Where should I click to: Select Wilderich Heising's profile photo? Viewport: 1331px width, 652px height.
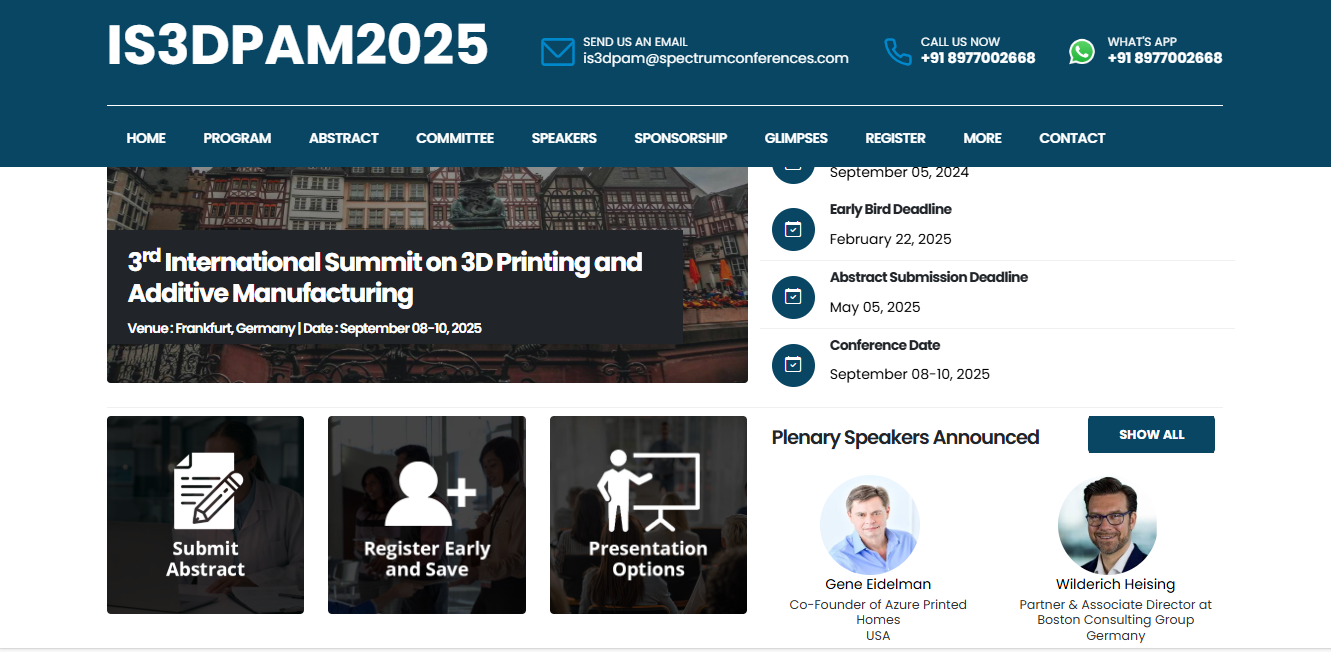(1107, 525)
